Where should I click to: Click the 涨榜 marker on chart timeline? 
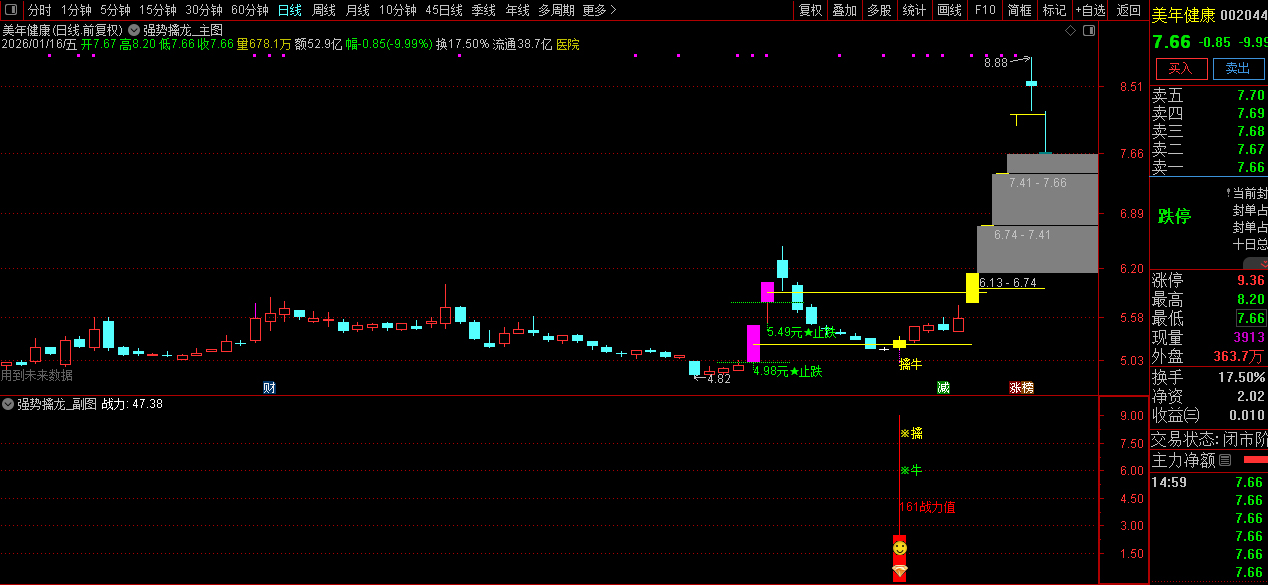(x=1021, y=387)
